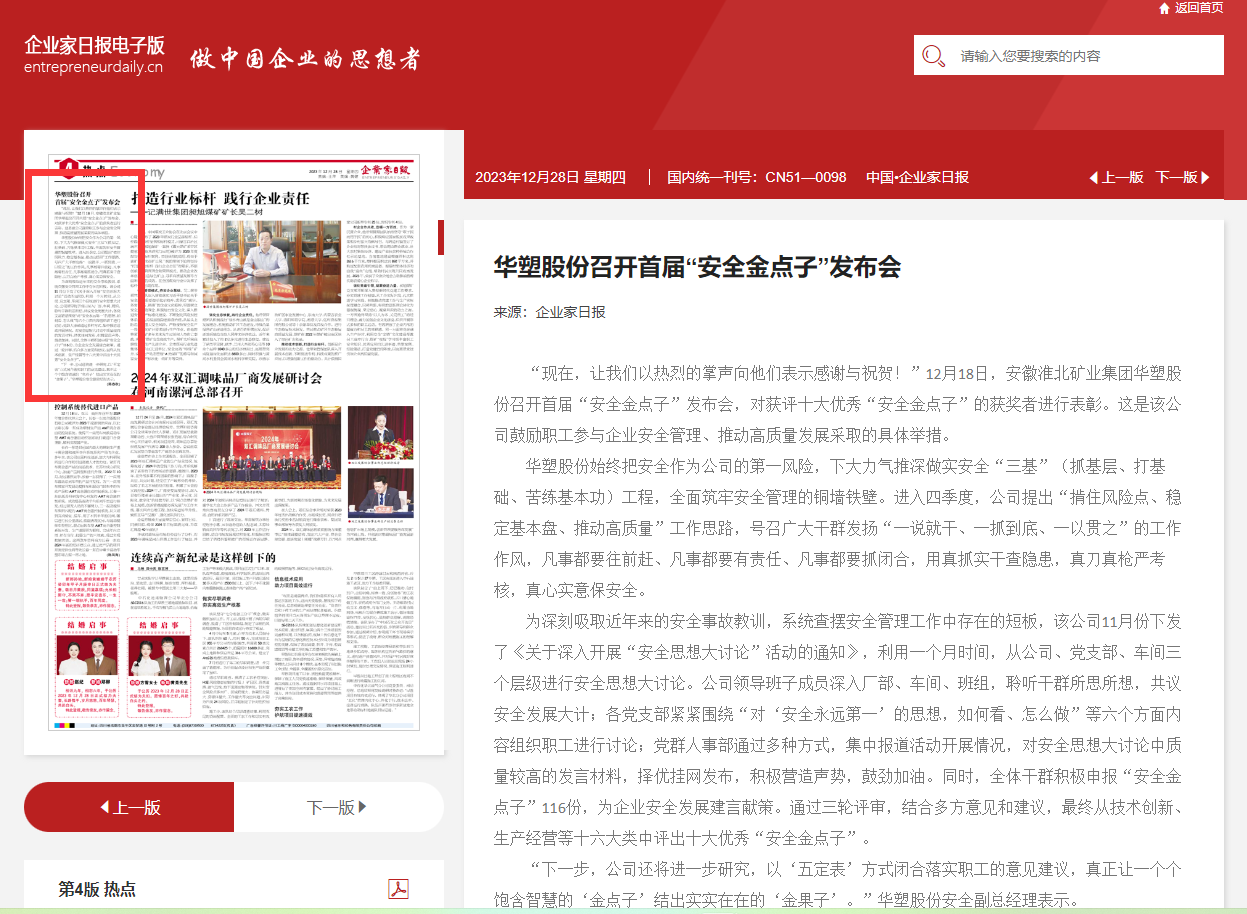Click the home icon beside 返回首页
1247x914 pixels.
click(1164, 8)
